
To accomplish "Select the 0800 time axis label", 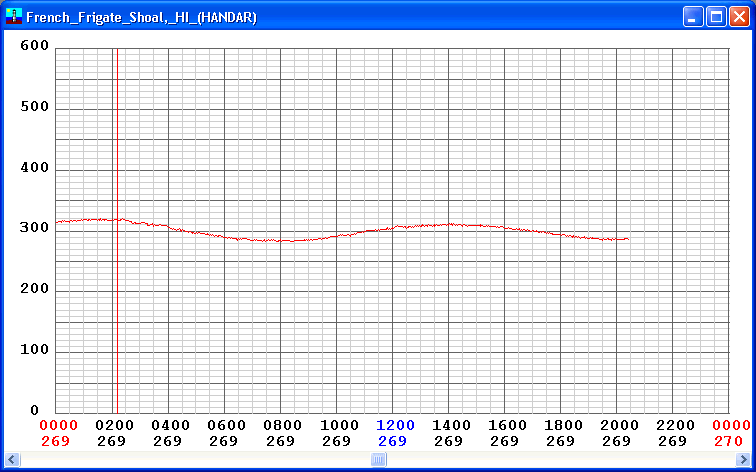I will click(281, 425).
